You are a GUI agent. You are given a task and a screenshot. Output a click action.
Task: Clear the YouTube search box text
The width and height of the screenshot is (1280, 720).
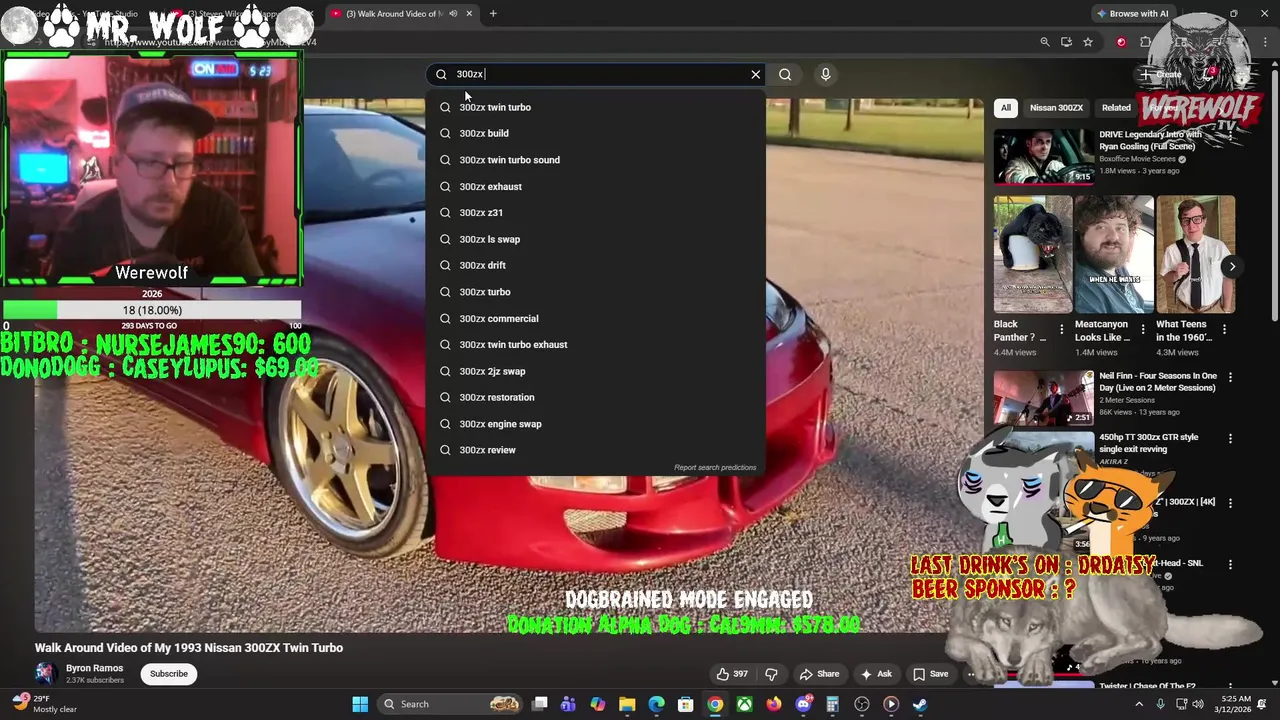(x=756, y=74)
